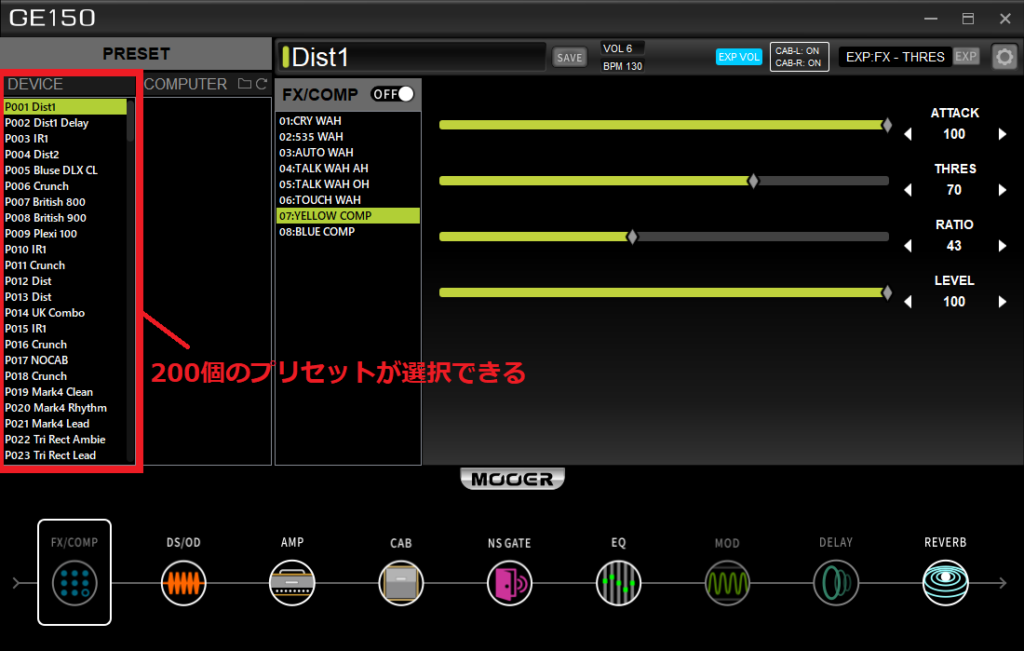This screenshot has width=1024, height=651.
Task: Select effect 08:BLUE COMP
Action: point(348,231)
